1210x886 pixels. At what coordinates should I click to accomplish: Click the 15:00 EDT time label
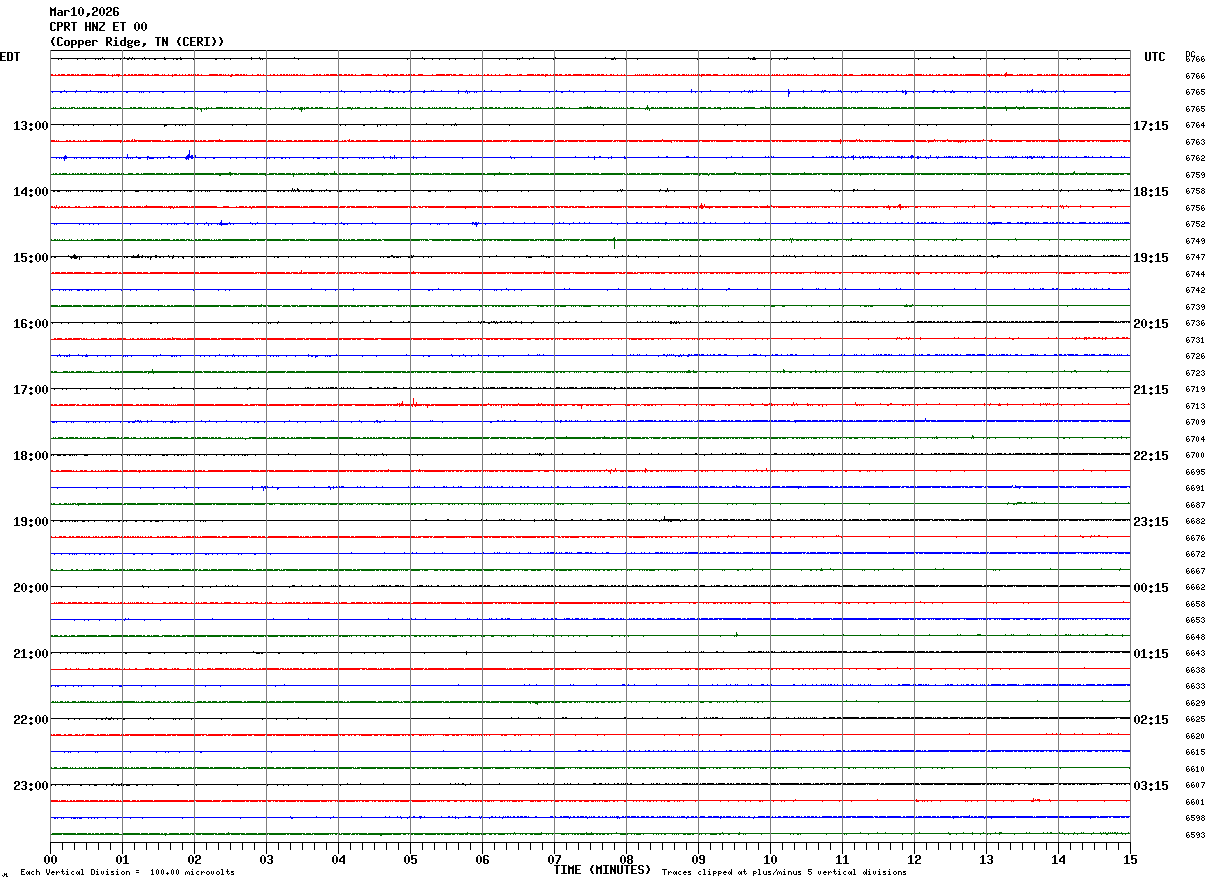coord(30,258)
